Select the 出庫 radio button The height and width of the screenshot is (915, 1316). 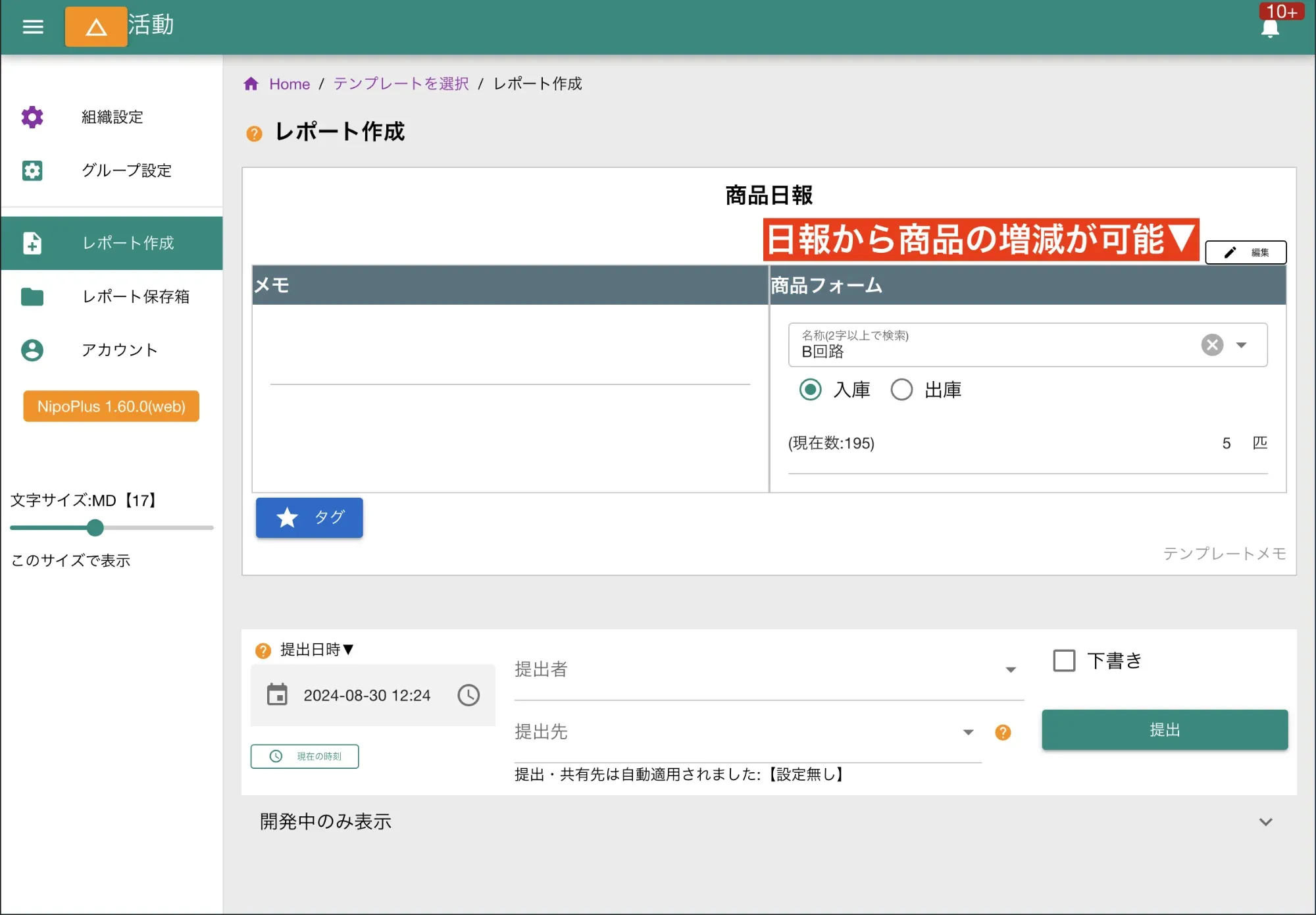[901, 390]
